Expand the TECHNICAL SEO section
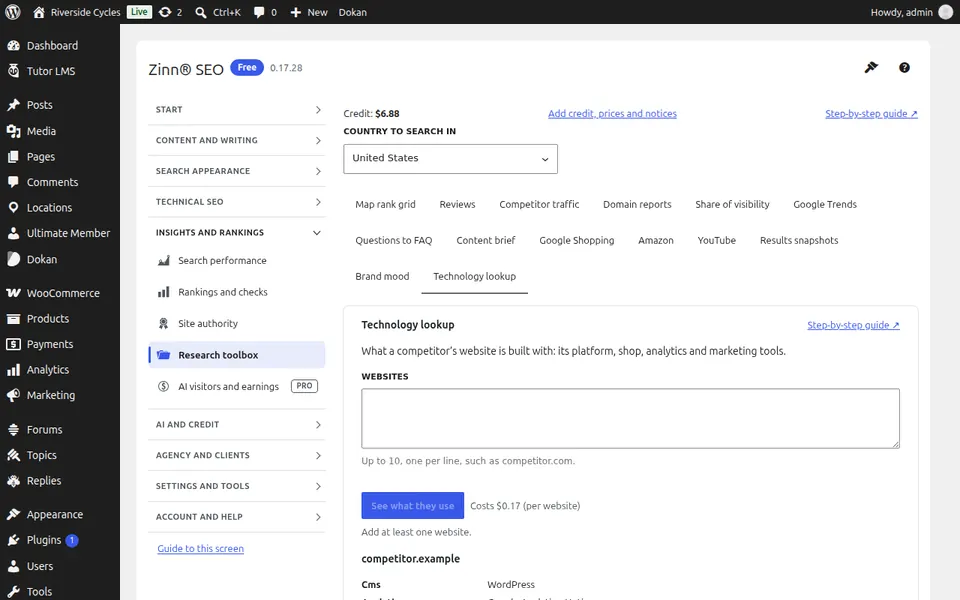 pos(237,202)
